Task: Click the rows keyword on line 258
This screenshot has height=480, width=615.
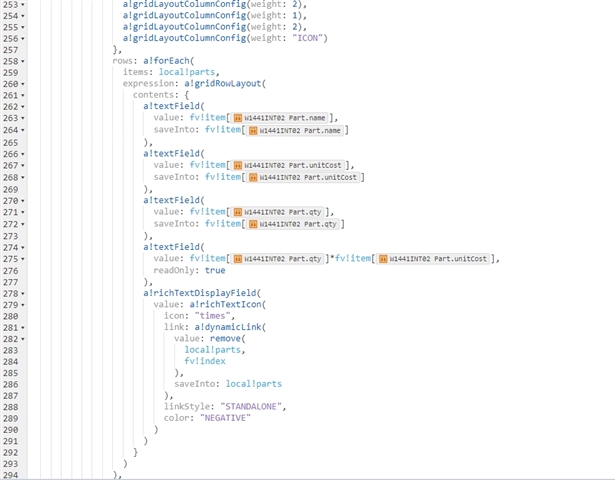Action: click(x=122, y=61)
